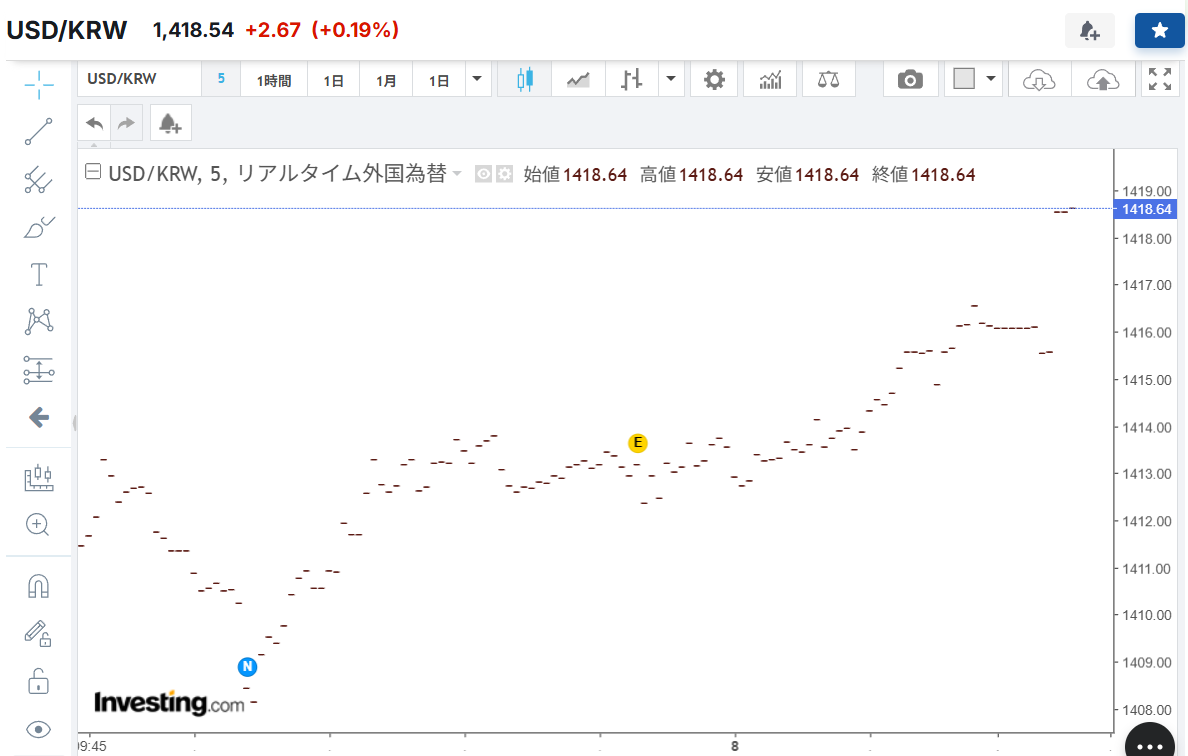
Task: Select the brush drawing tool
Action: click(39, 228)
